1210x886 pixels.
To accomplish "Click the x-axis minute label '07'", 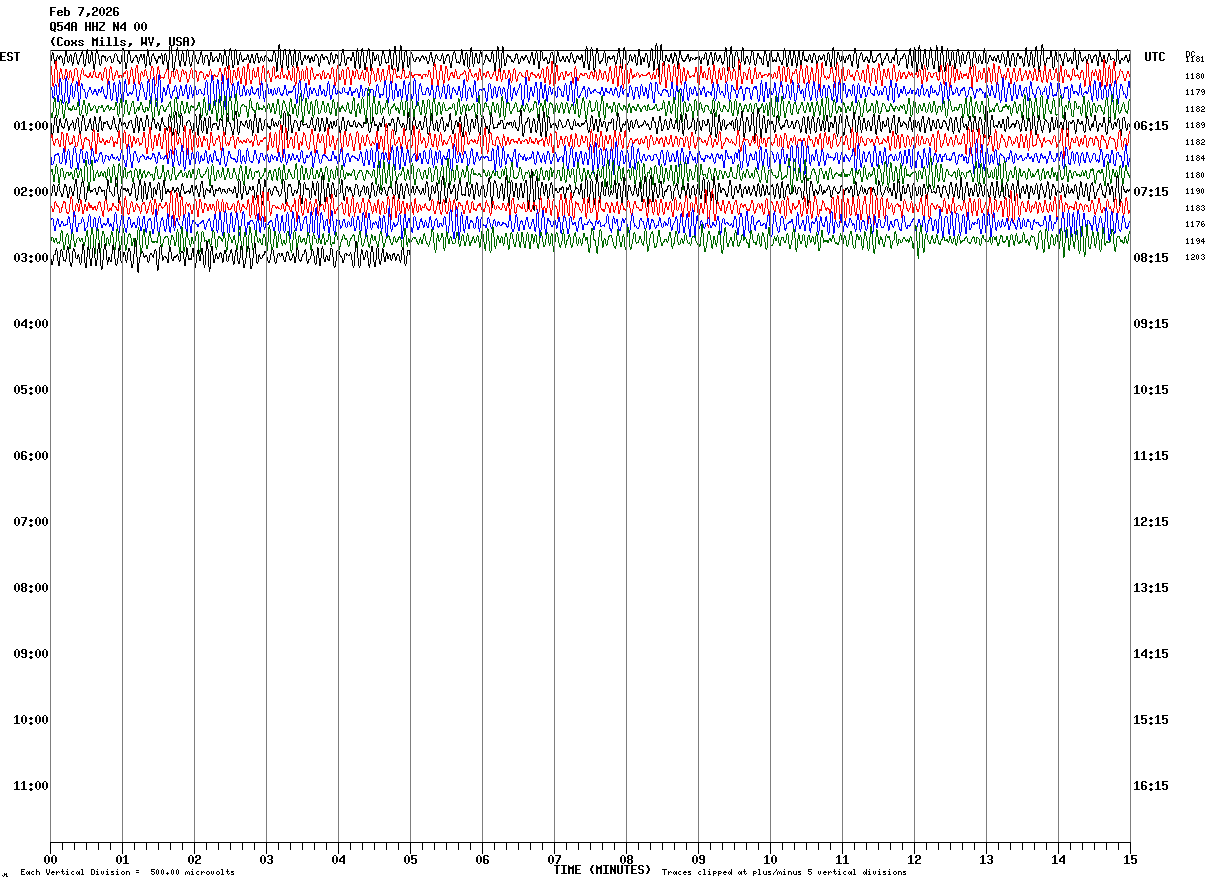I will (x=554, y=859).
